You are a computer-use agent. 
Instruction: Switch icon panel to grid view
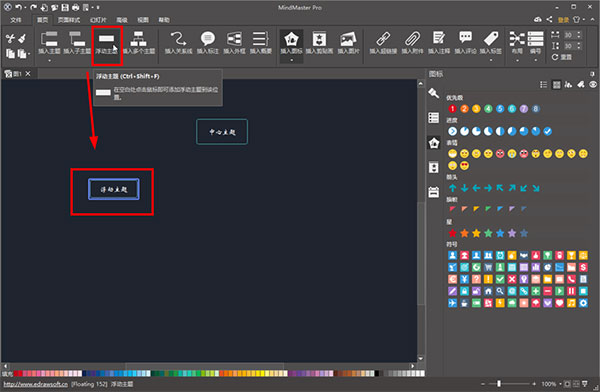coord(556,85)
